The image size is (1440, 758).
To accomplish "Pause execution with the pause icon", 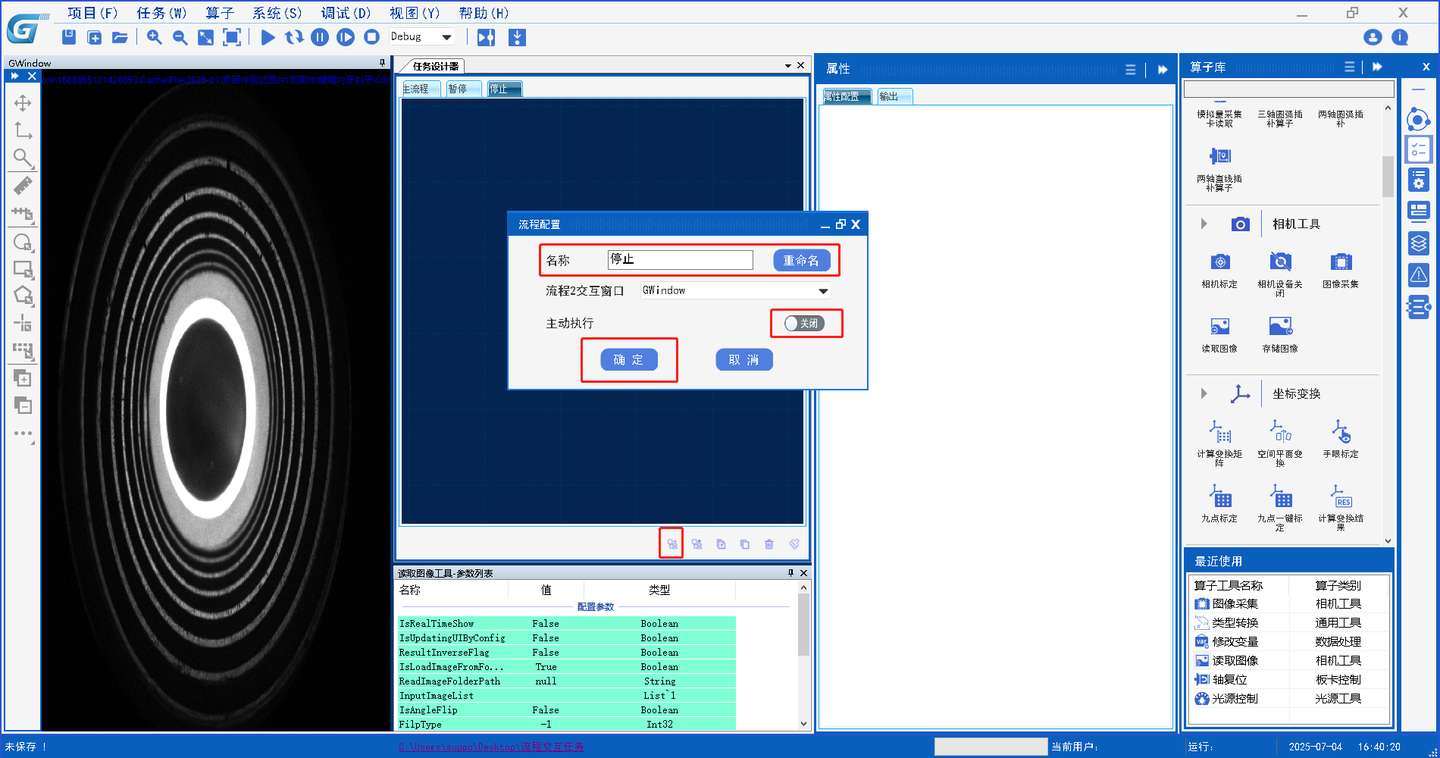I will click(x=320, y=37).
